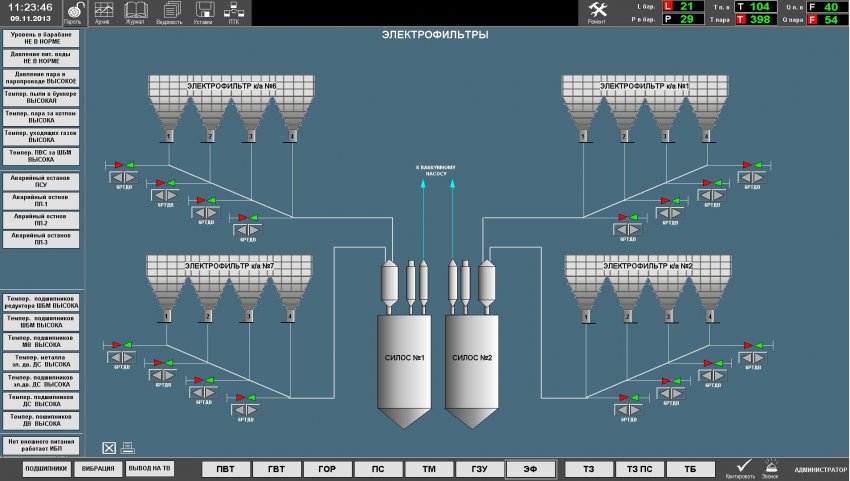Screen dimensions: 850x481
Task: Click hopper 3 of Электрофильтр к/а №1
Action: (x=665, y=120)
